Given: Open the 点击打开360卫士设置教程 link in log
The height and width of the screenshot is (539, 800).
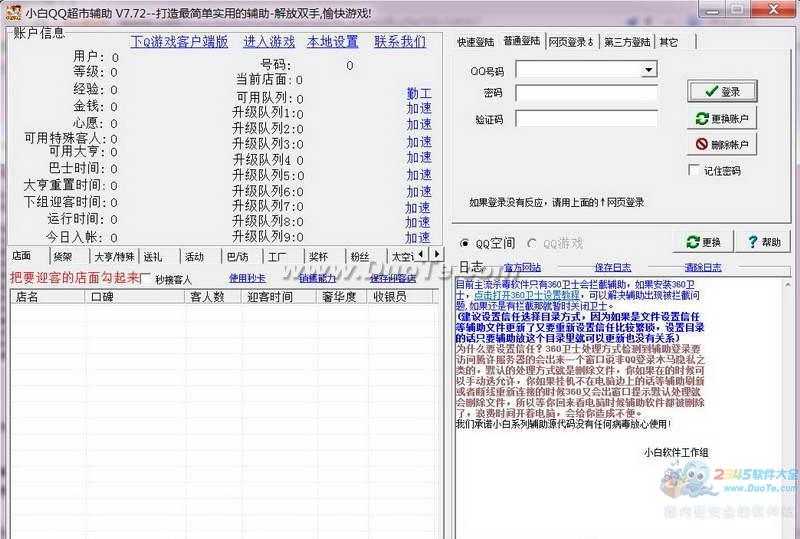Looking at the screenshot, I should click(x=527, y=295).
